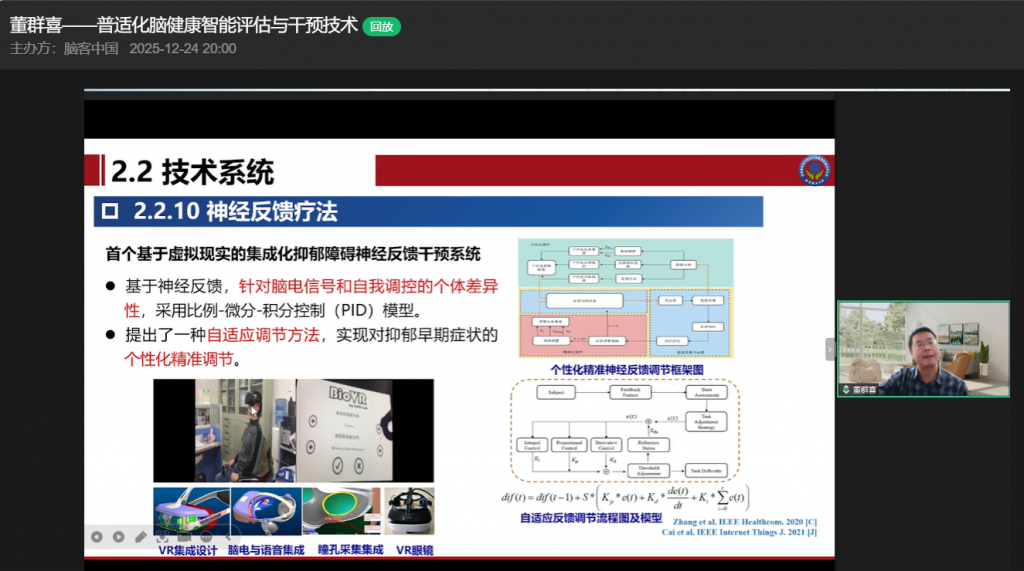Click the 个性化精准神经反馈调节框架图 diagram

[x=625, y=298]
